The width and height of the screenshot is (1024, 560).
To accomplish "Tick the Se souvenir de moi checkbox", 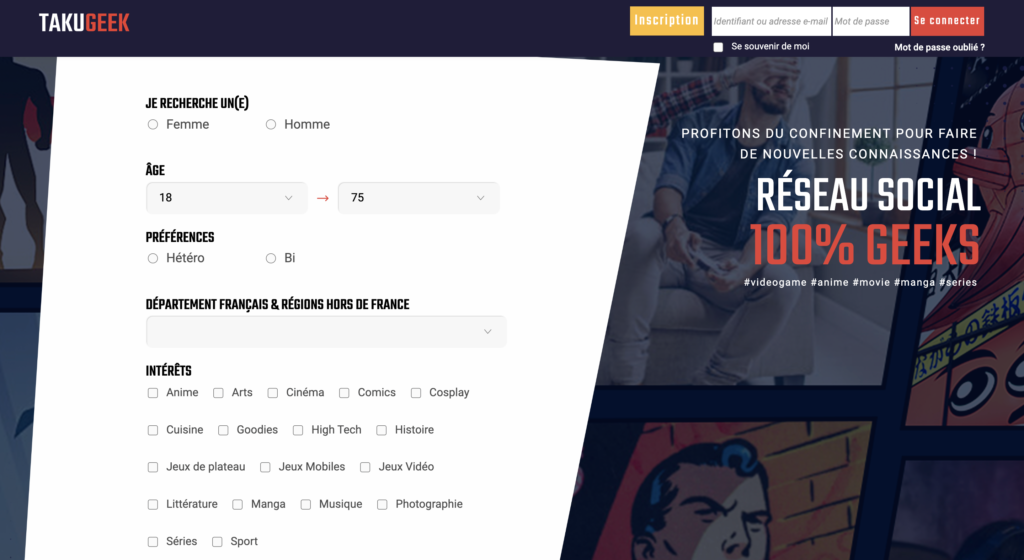I will [718, 47].
